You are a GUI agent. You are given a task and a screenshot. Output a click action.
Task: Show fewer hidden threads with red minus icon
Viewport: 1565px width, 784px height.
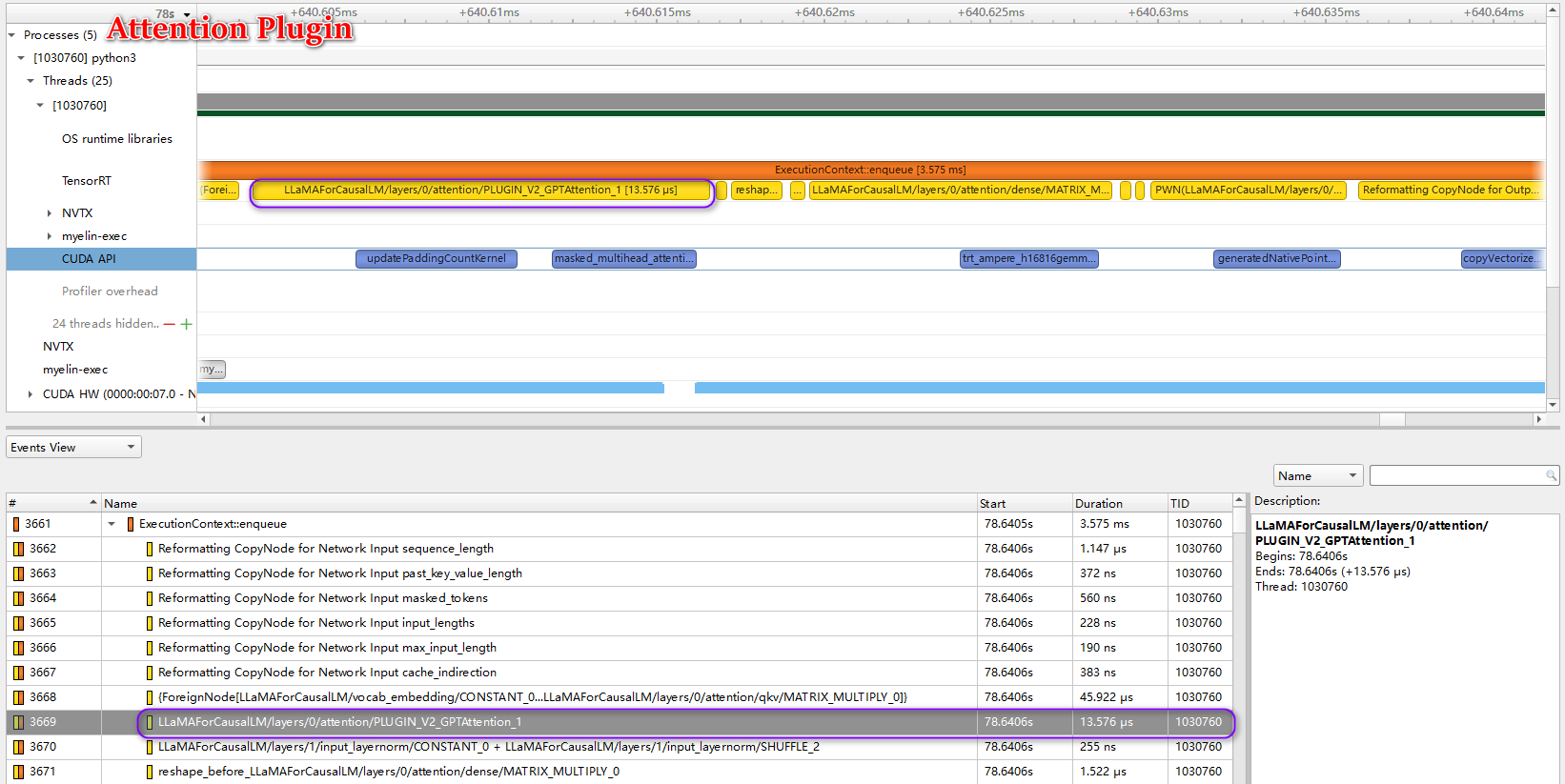(x=170, y=325)
